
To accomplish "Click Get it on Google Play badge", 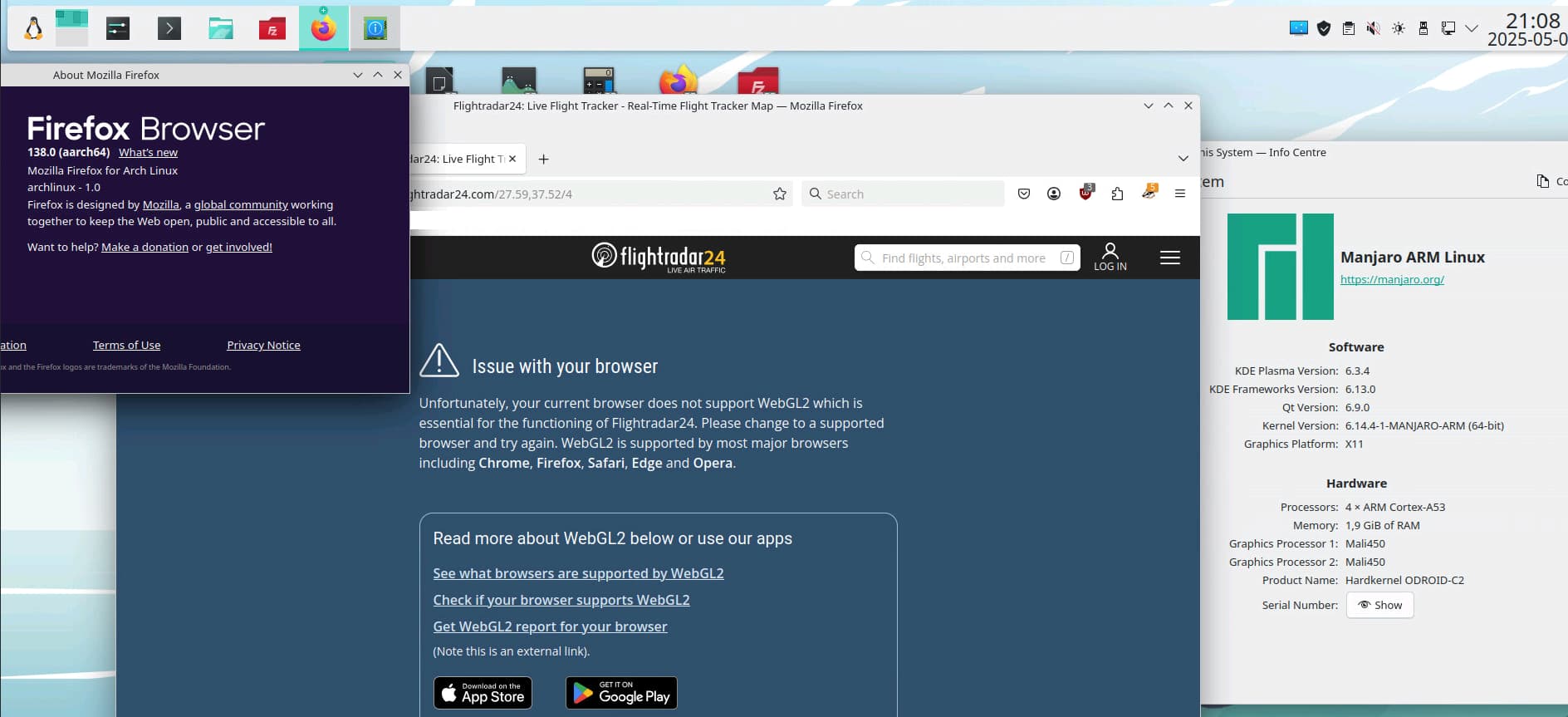I will coord(621,693).
